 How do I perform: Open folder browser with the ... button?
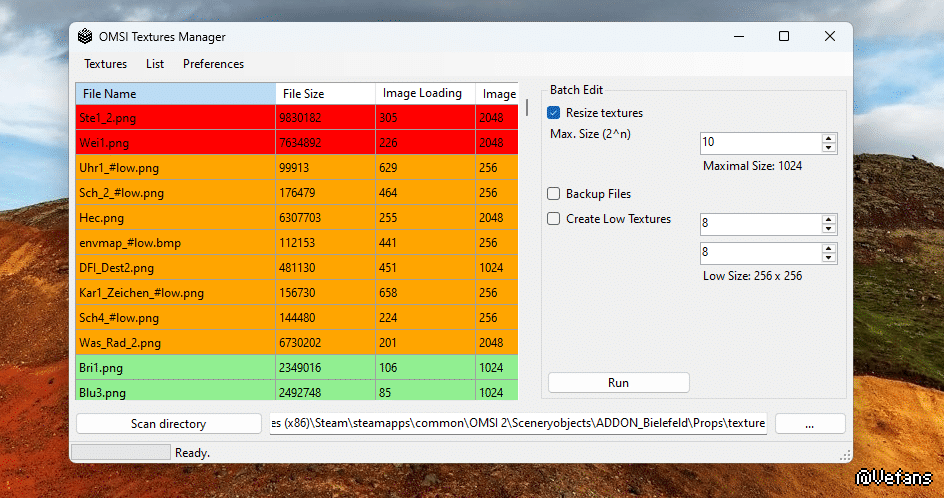tap(809, 424)
